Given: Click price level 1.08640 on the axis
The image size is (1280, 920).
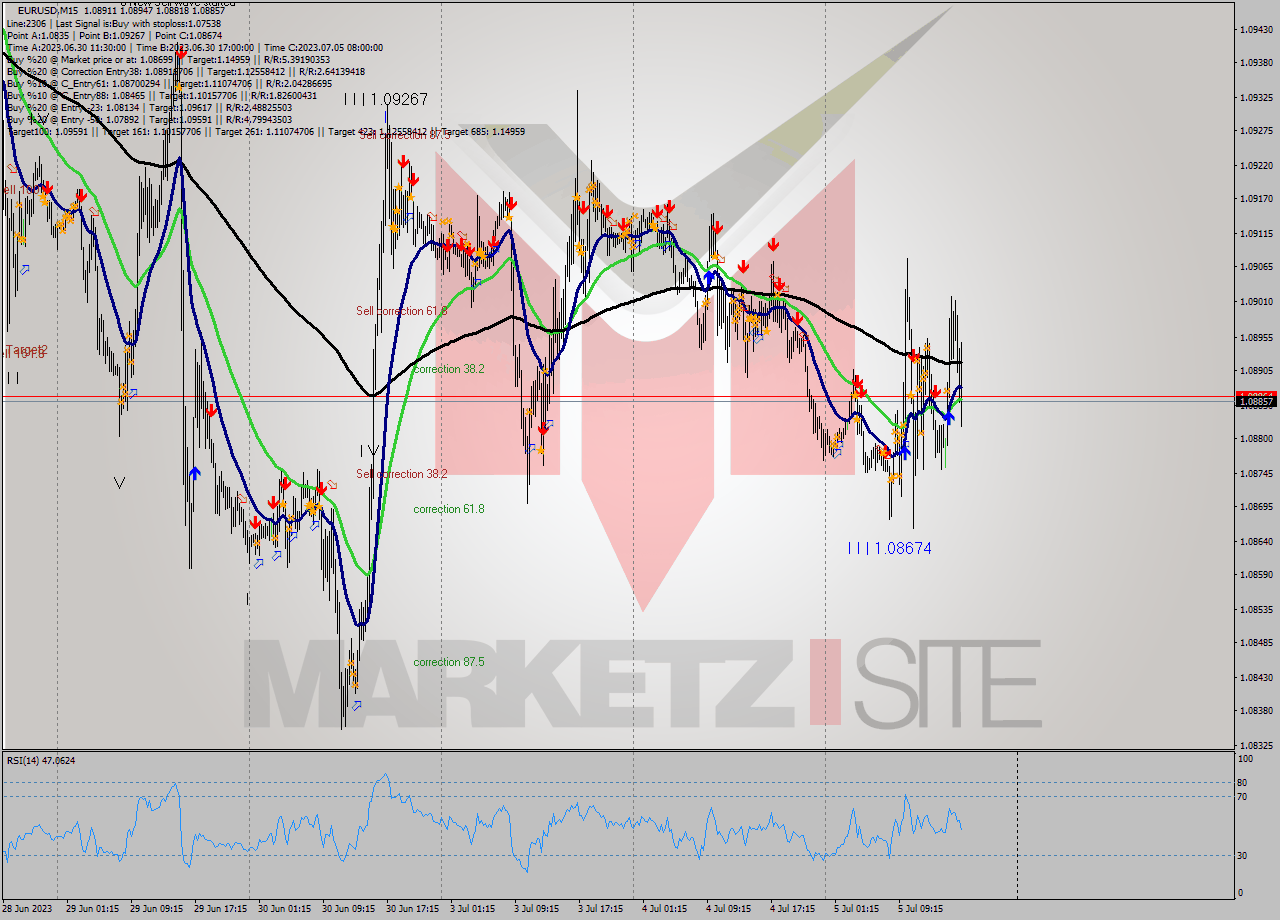Looking at the screenshot, I should pos(1255,541).
